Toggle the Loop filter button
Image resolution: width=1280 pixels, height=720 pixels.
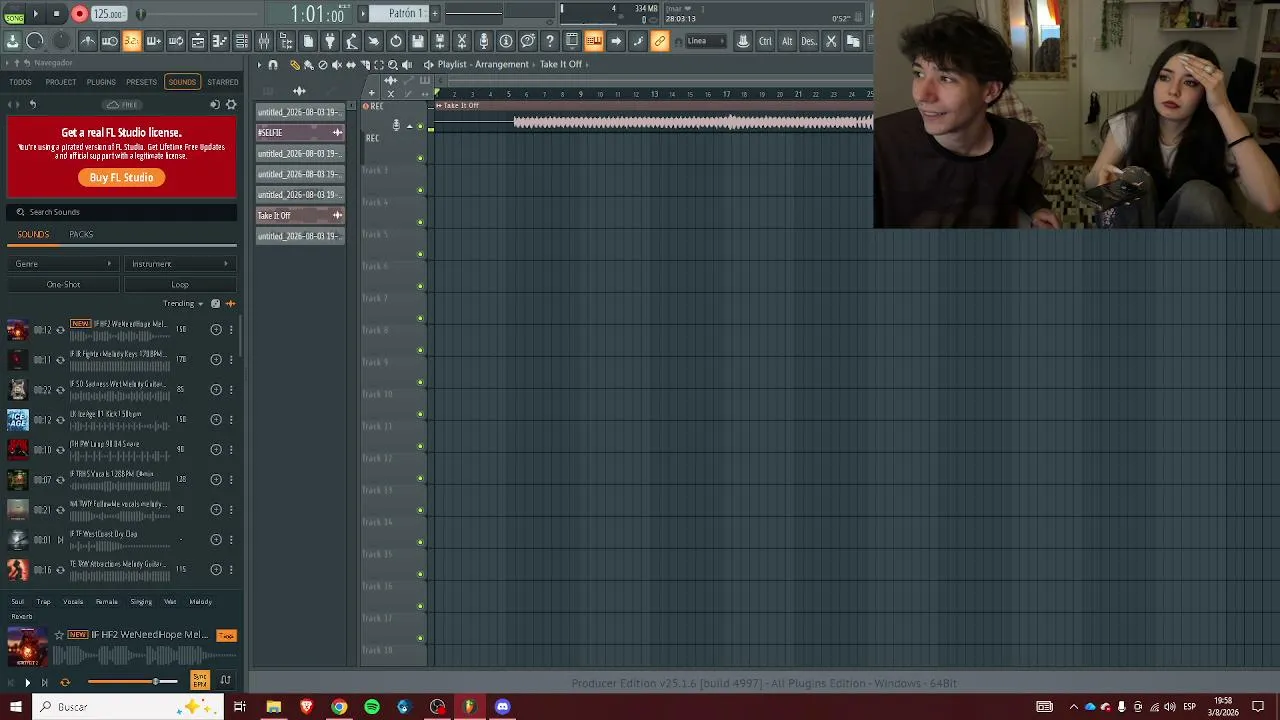pyautogui.click(x=180, y=285)
